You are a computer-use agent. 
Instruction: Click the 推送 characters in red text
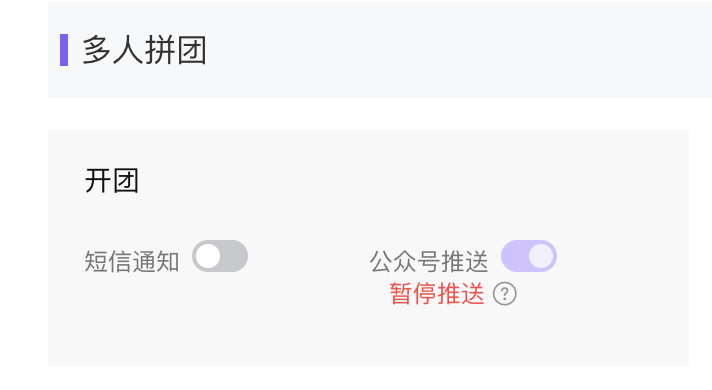461,294
